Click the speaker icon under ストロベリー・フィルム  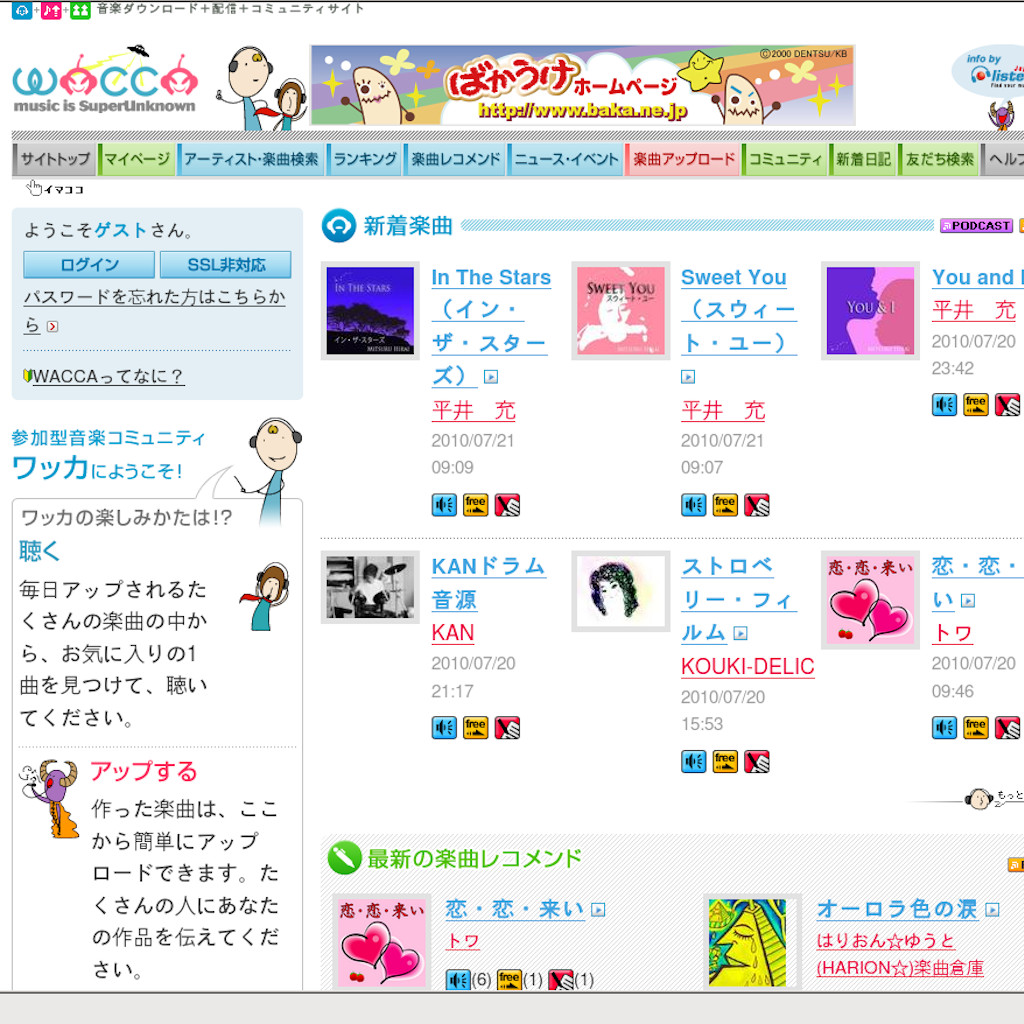tap(693, 762)
